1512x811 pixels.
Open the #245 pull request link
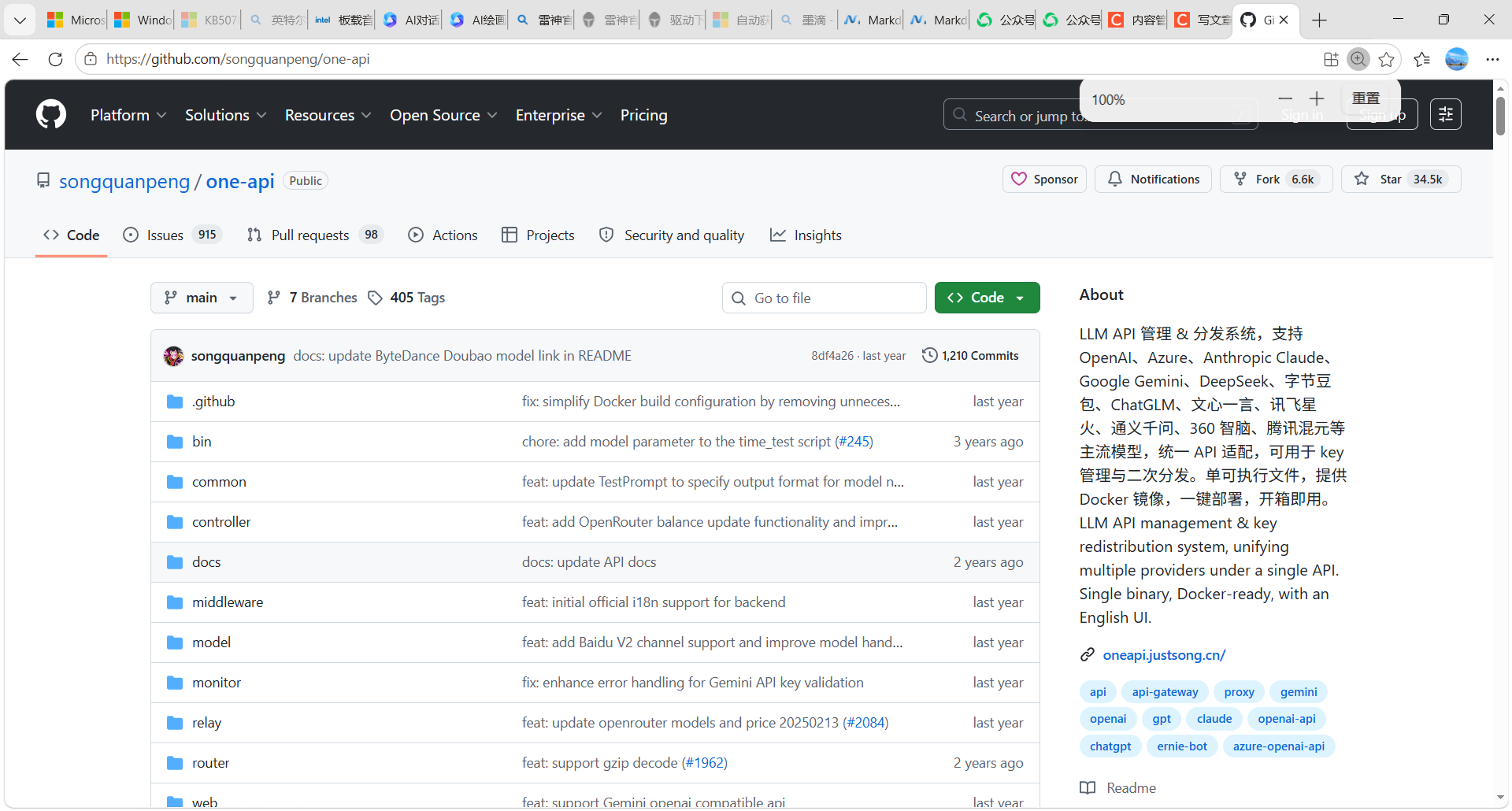tap(854, 442)
